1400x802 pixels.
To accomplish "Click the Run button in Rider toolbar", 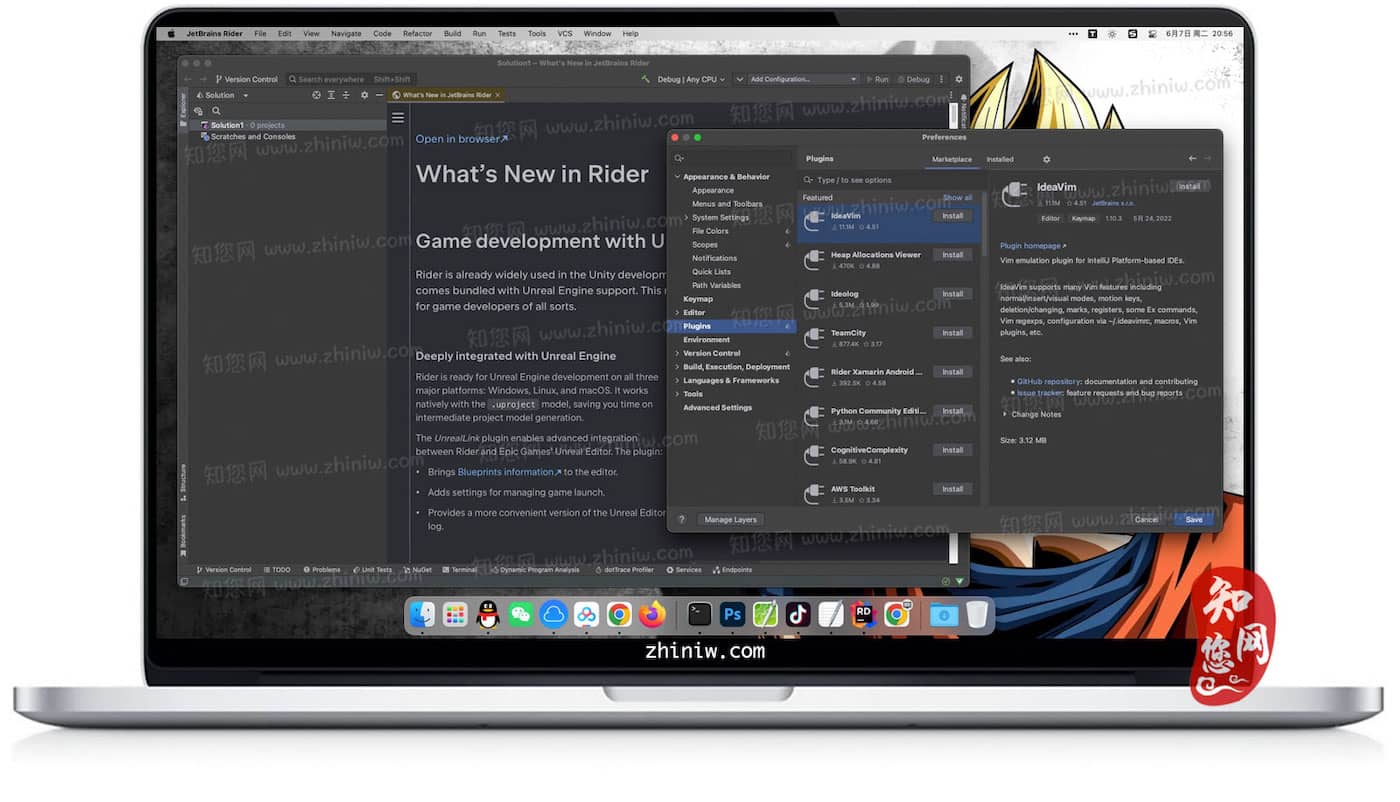I will coord(878,79).
